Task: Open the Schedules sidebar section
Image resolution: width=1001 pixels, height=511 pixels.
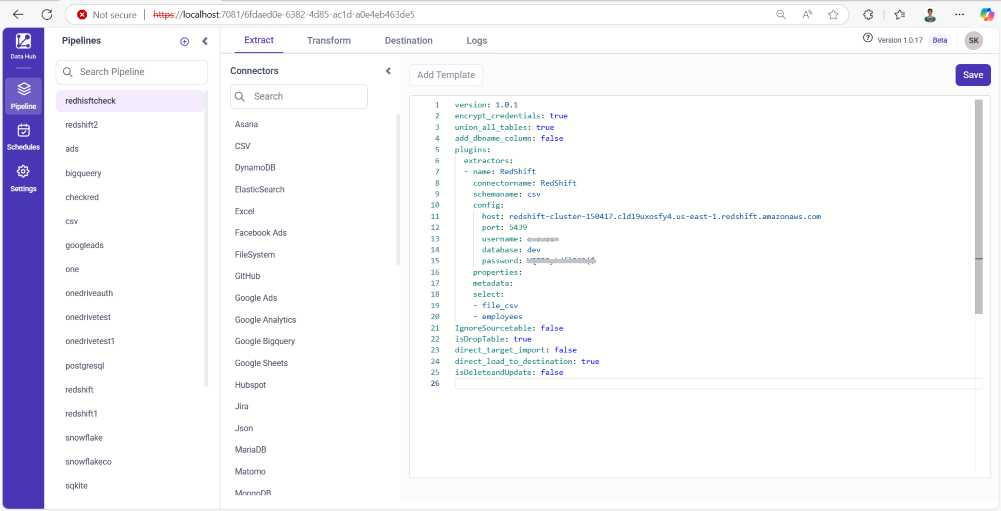Action: (23, 137)
